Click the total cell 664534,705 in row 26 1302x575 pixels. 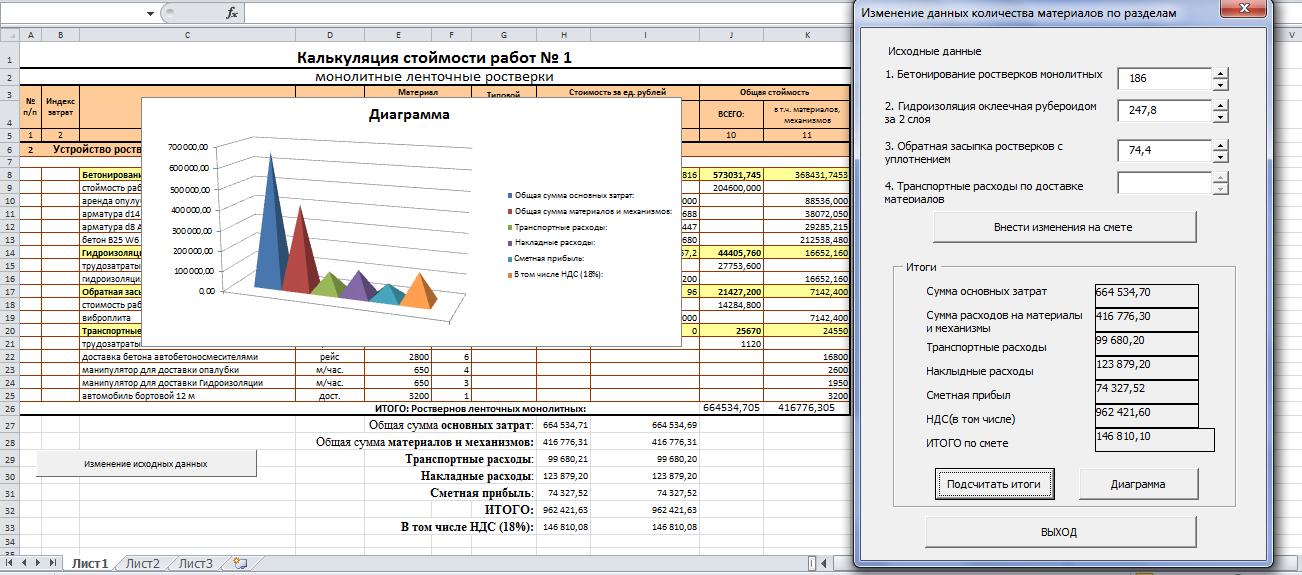732,408
